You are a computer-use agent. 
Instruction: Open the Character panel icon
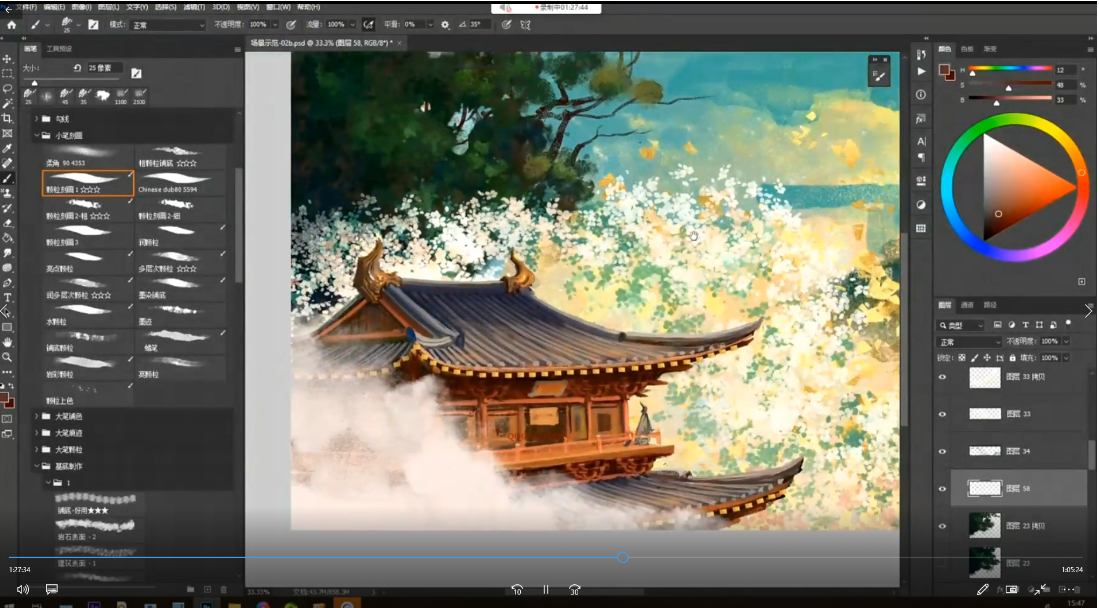[921, 141]
